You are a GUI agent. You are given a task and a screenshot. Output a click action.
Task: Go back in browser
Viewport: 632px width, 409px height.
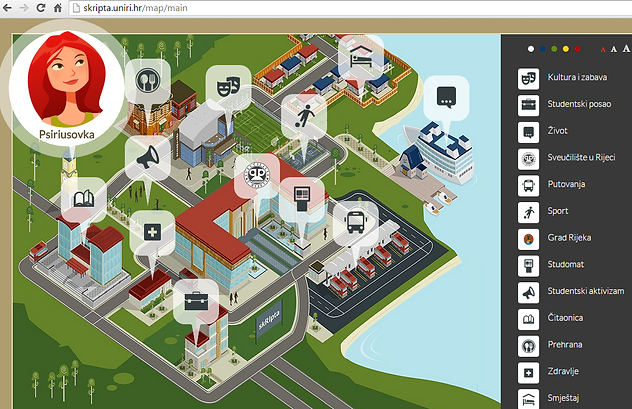coord(7,8)
